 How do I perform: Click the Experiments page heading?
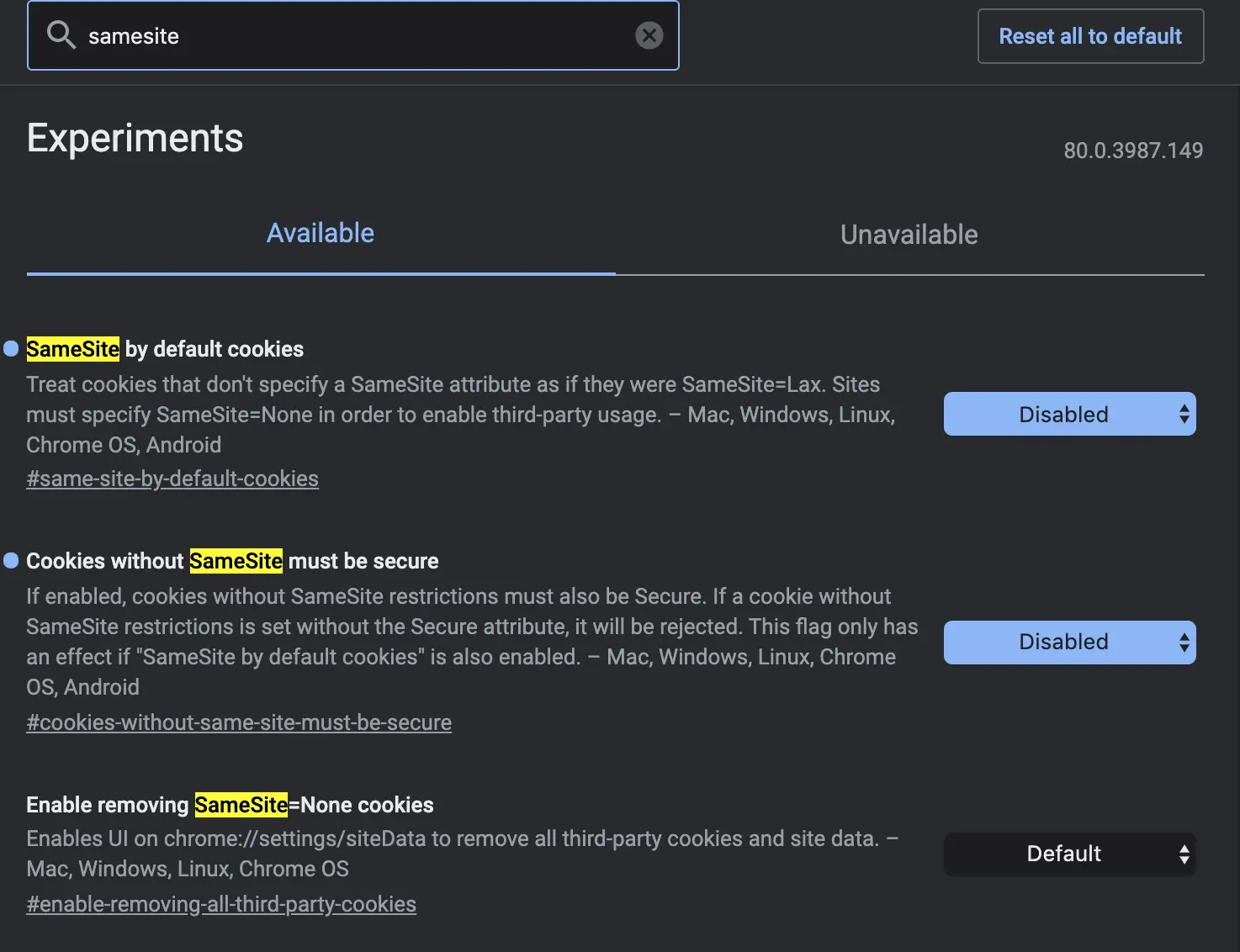coord(135,139)
